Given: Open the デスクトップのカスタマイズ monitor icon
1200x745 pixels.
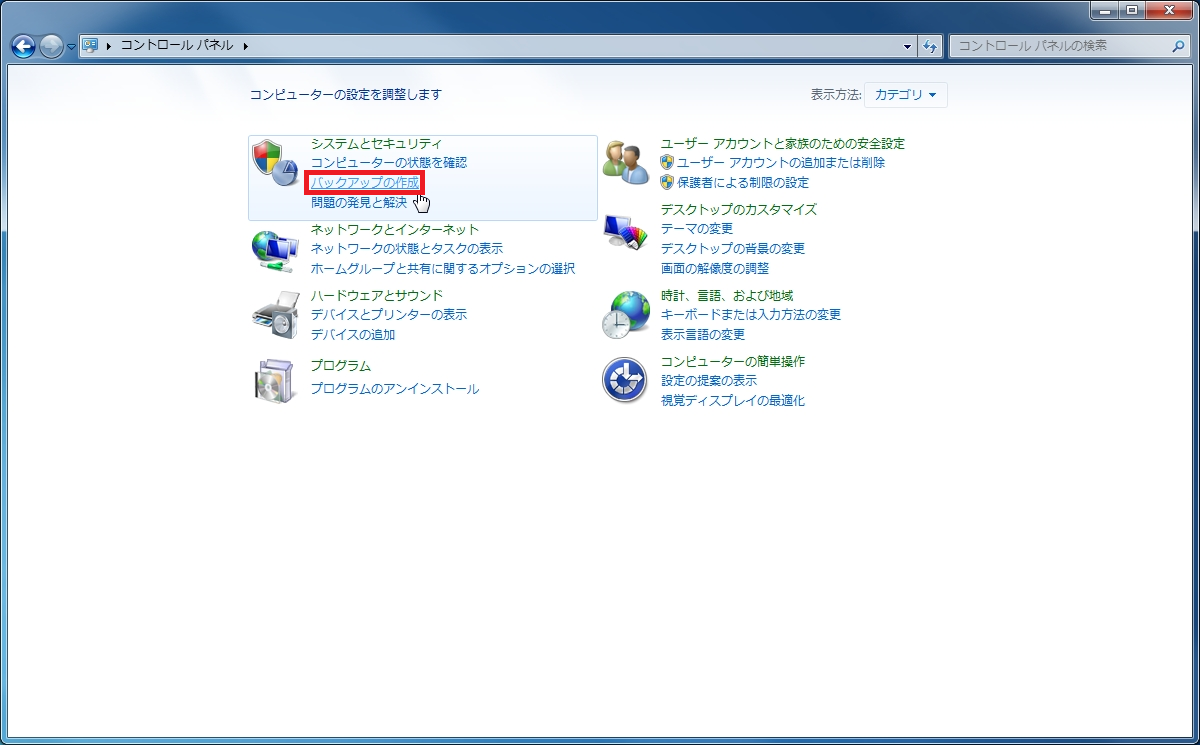Looking at the screenshot, I should coord(626,232).
